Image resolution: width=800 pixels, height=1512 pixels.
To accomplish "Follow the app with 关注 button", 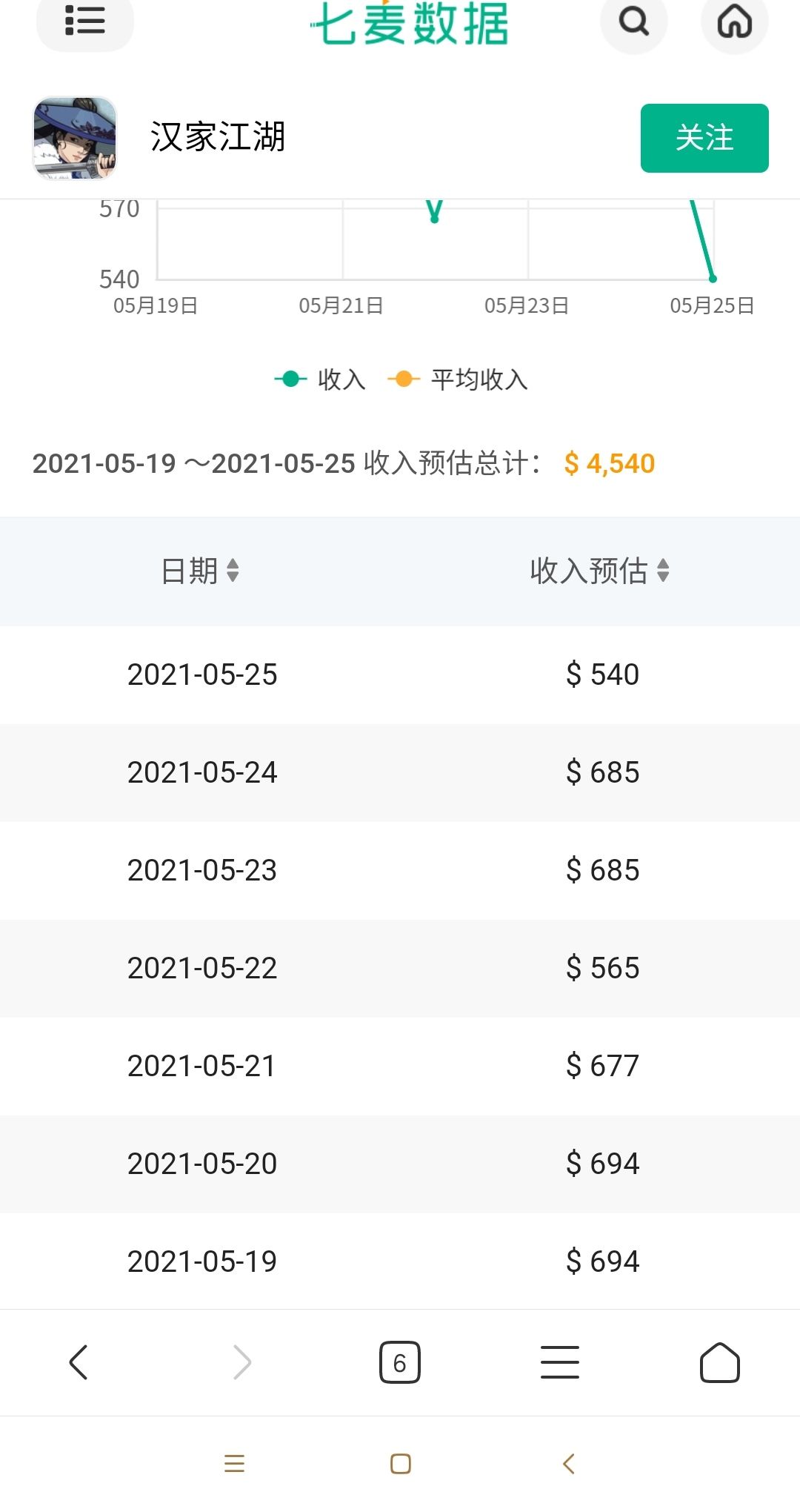I will [704, 138].
